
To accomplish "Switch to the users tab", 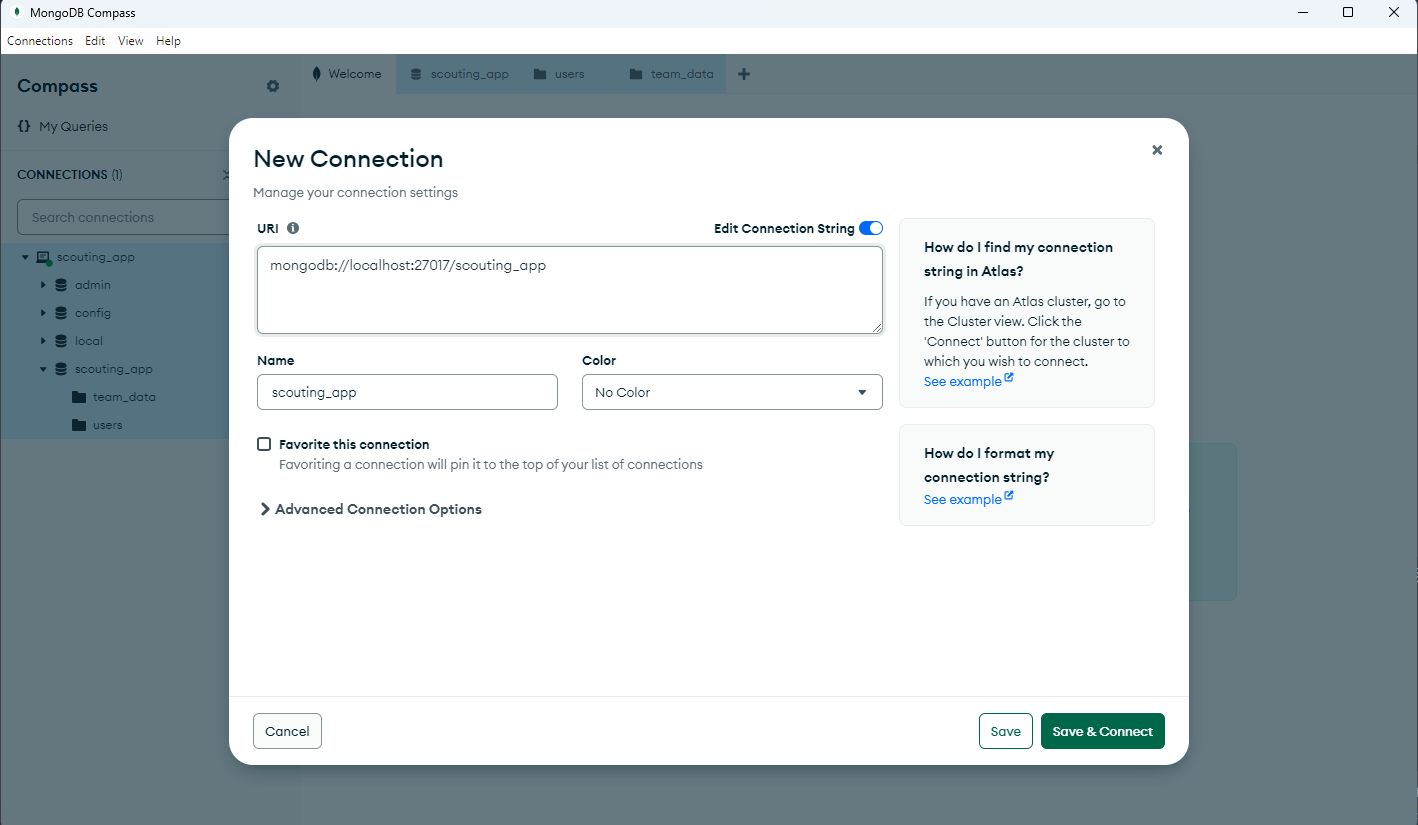I will pos(569,74).
